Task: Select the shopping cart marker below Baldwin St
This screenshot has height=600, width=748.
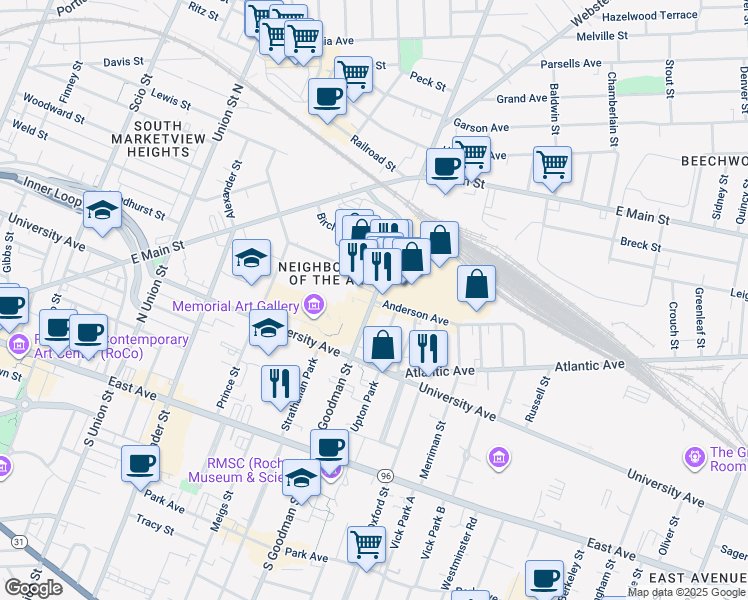Action: click(552, 164)
